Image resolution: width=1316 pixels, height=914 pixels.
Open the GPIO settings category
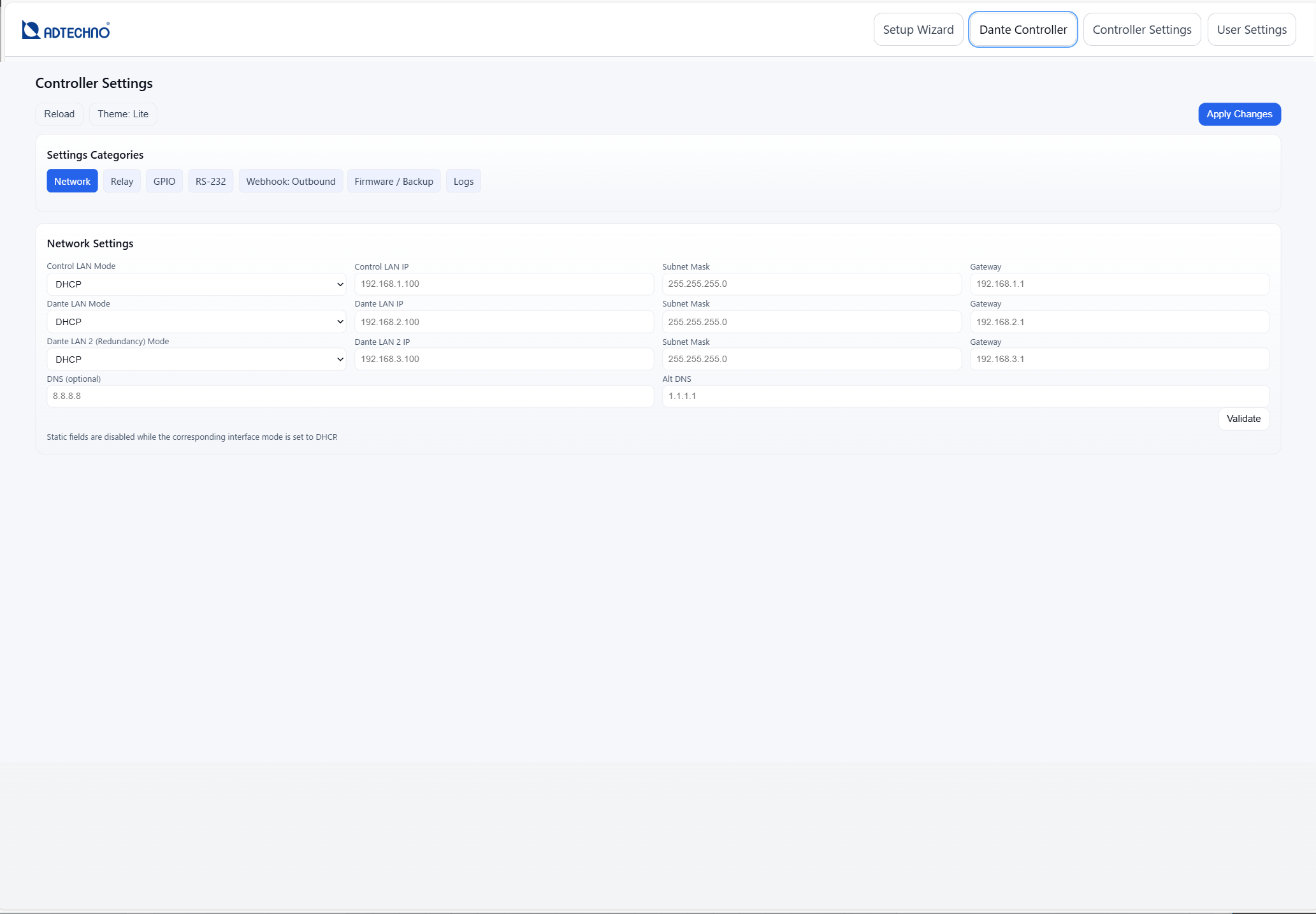point(164,181)
